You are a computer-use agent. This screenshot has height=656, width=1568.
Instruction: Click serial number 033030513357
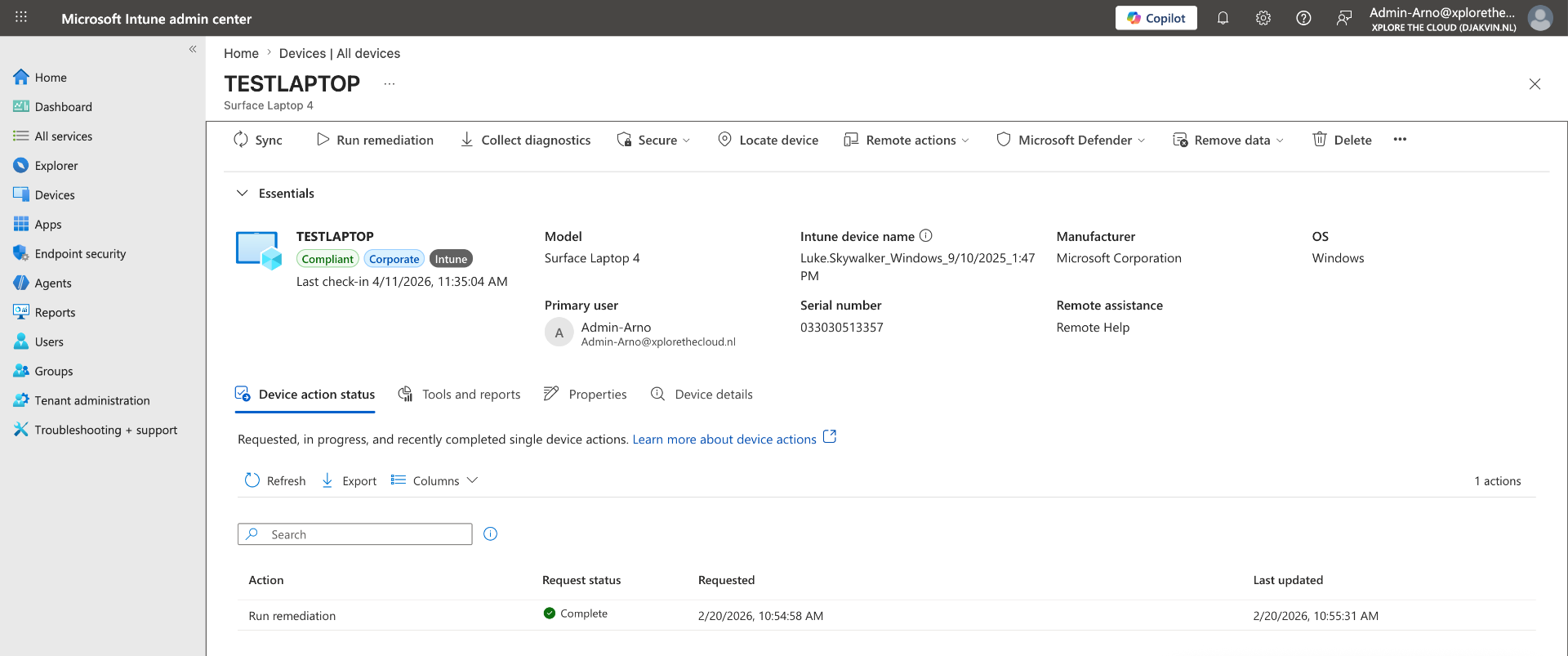click(842, 328)
